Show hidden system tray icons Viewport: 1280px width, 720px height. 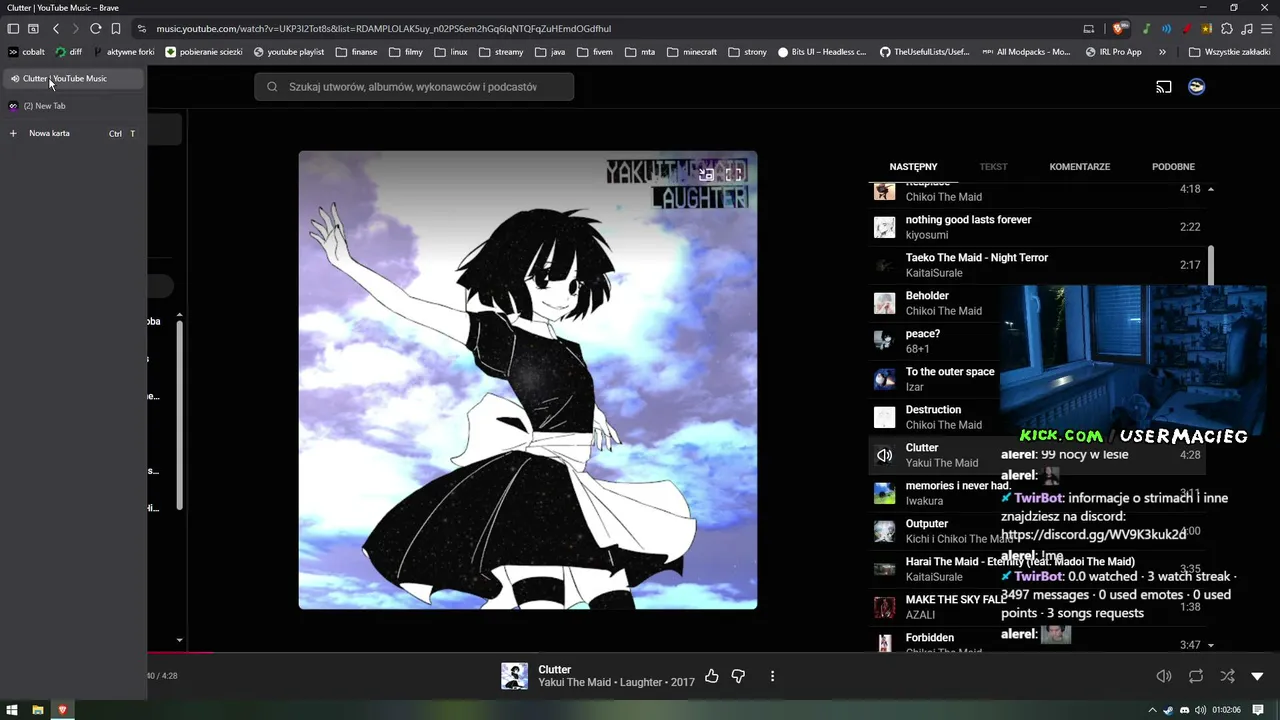click(x=1153, y=710)
